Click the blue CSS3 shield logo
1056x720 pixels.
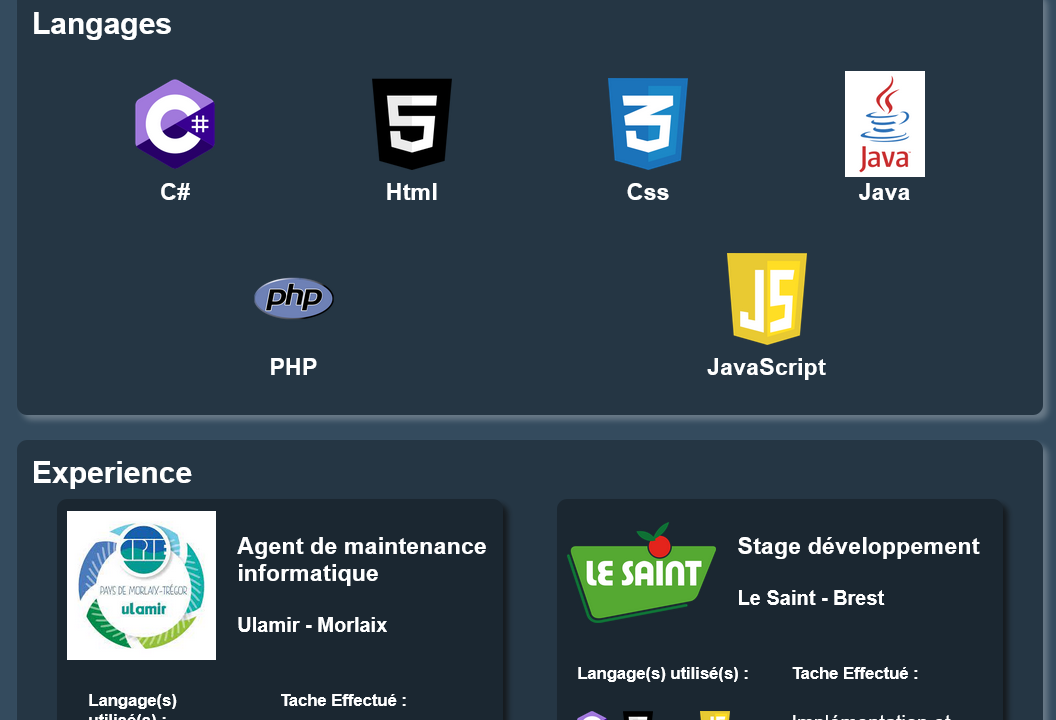pos(648,124)
